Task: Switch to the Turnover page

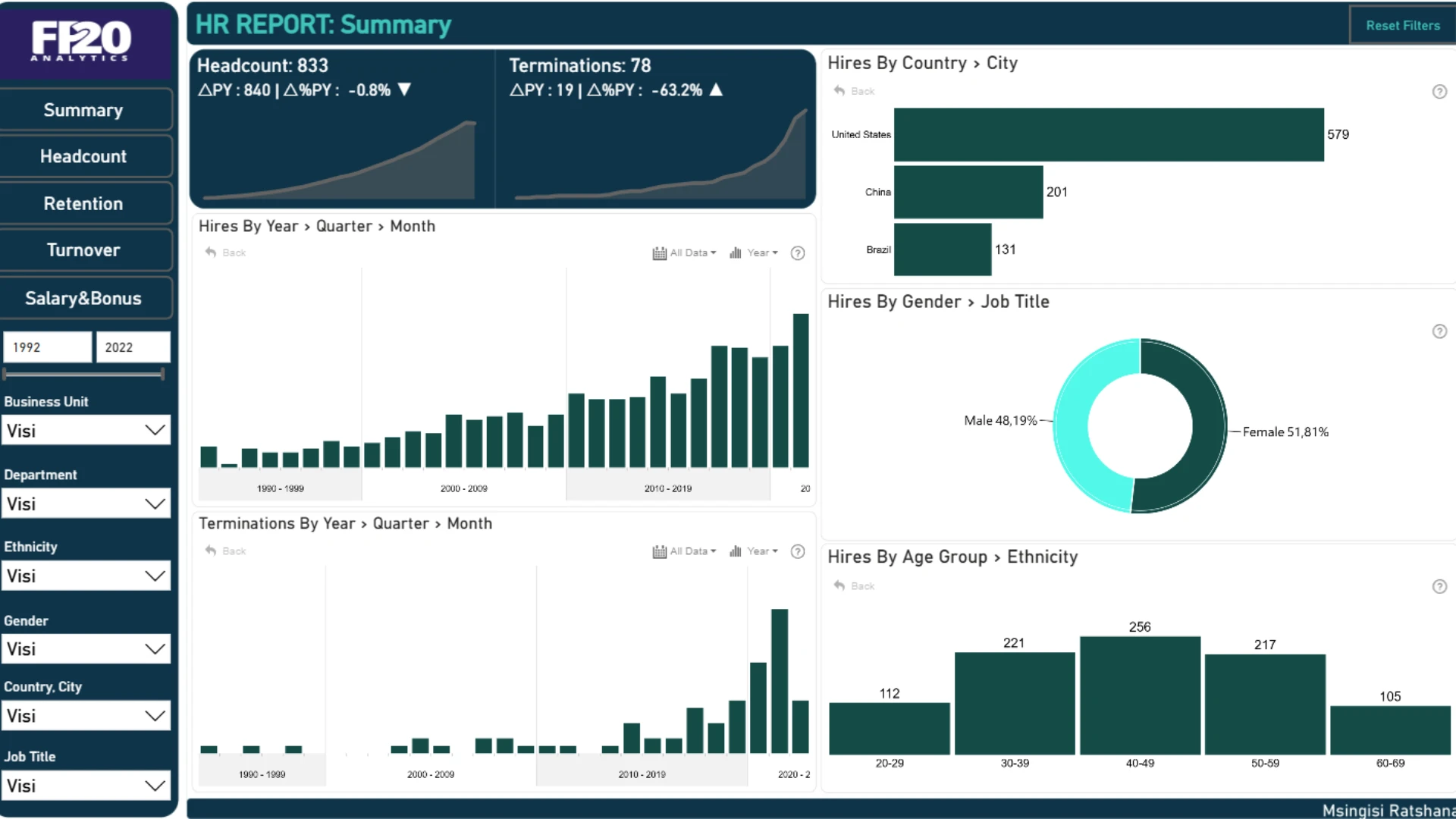Action: pyautogui.click(x=83, y=250)
